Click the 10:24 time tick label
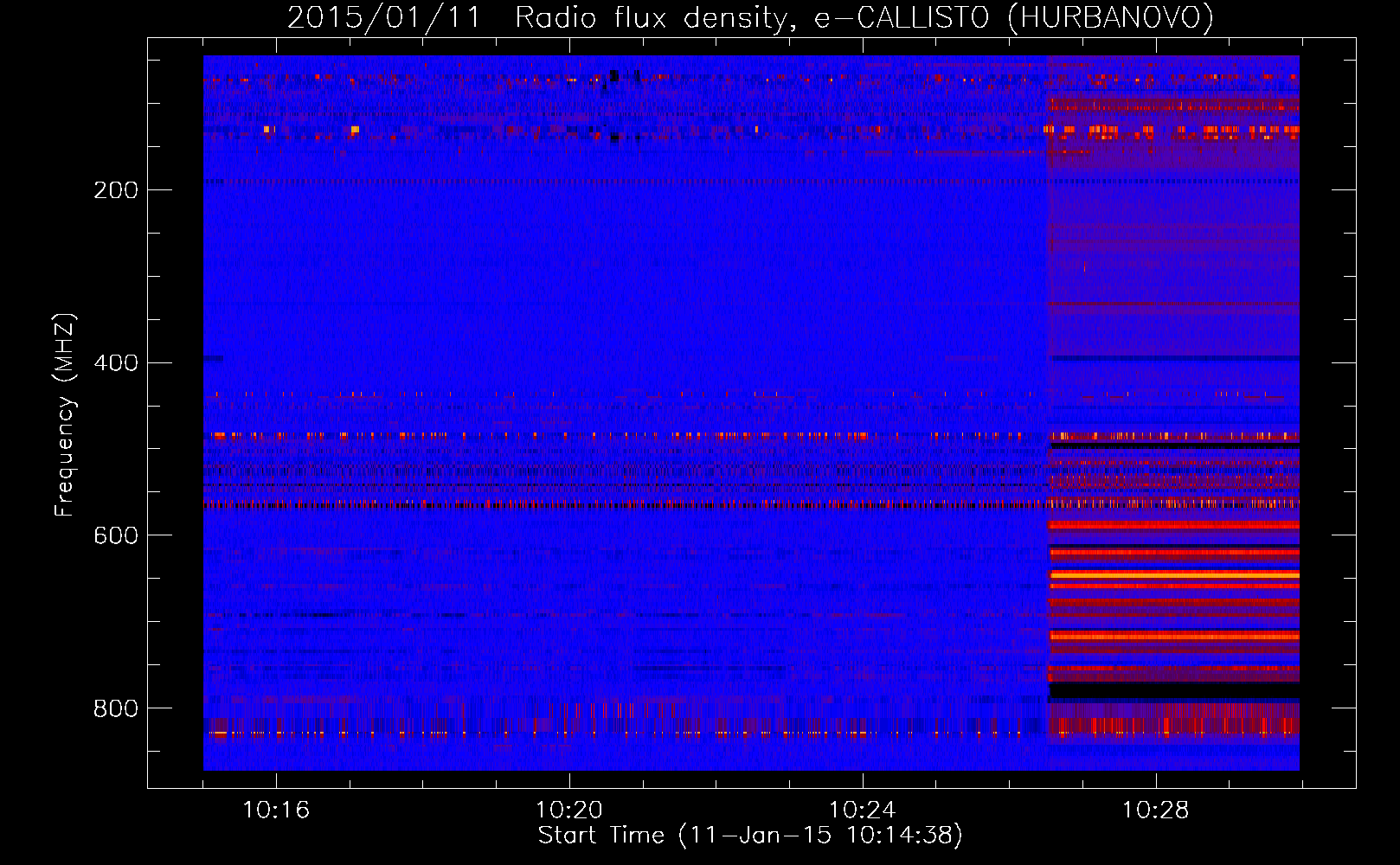 pyautogui.click(x=863, y=811)
